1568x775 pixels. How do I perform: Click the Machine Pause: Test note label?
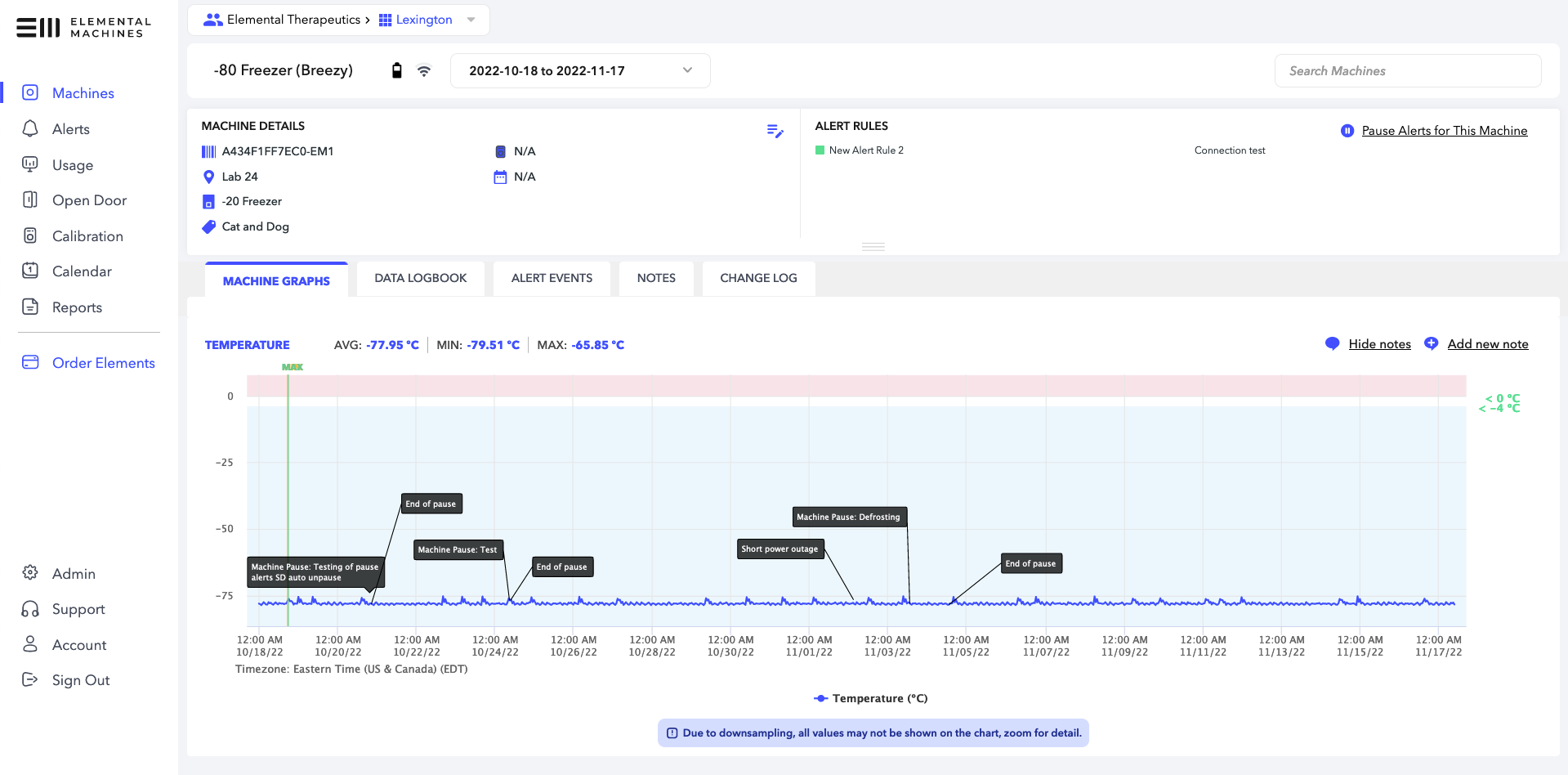coord(458,549)
